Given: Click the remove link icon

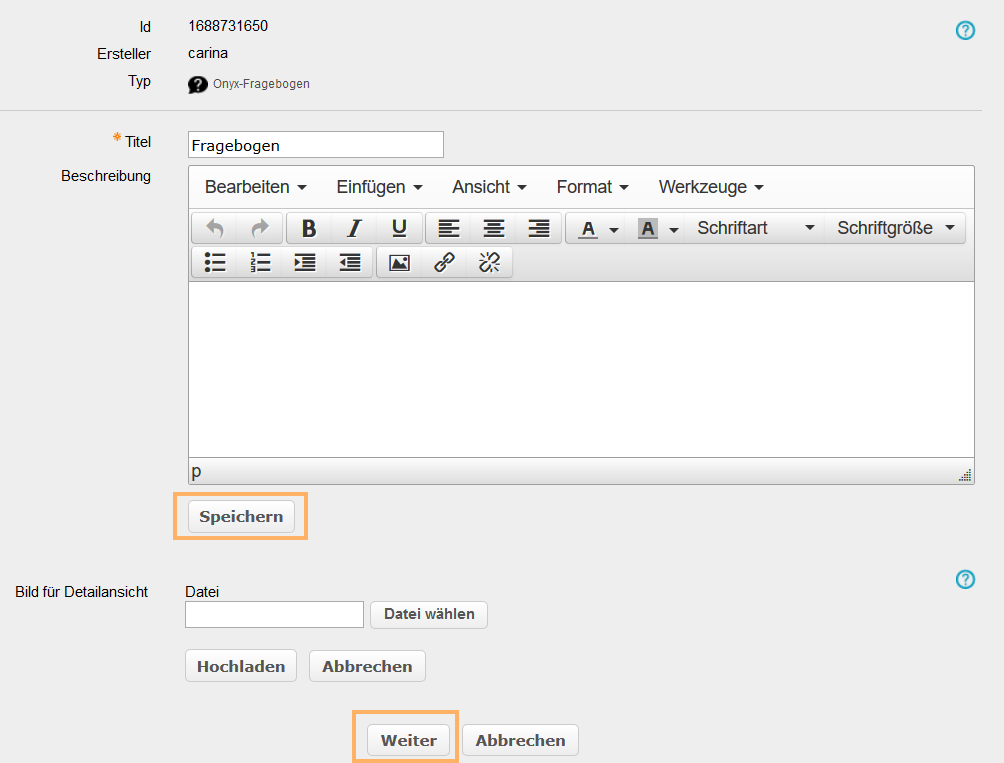Looking at the screenshot, I should click(489, 262).
